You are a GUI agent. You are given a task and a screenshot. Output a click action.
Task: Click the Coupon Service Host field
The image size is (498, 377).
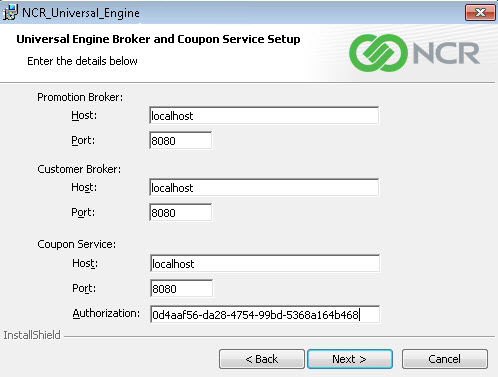tap(265, 264)
